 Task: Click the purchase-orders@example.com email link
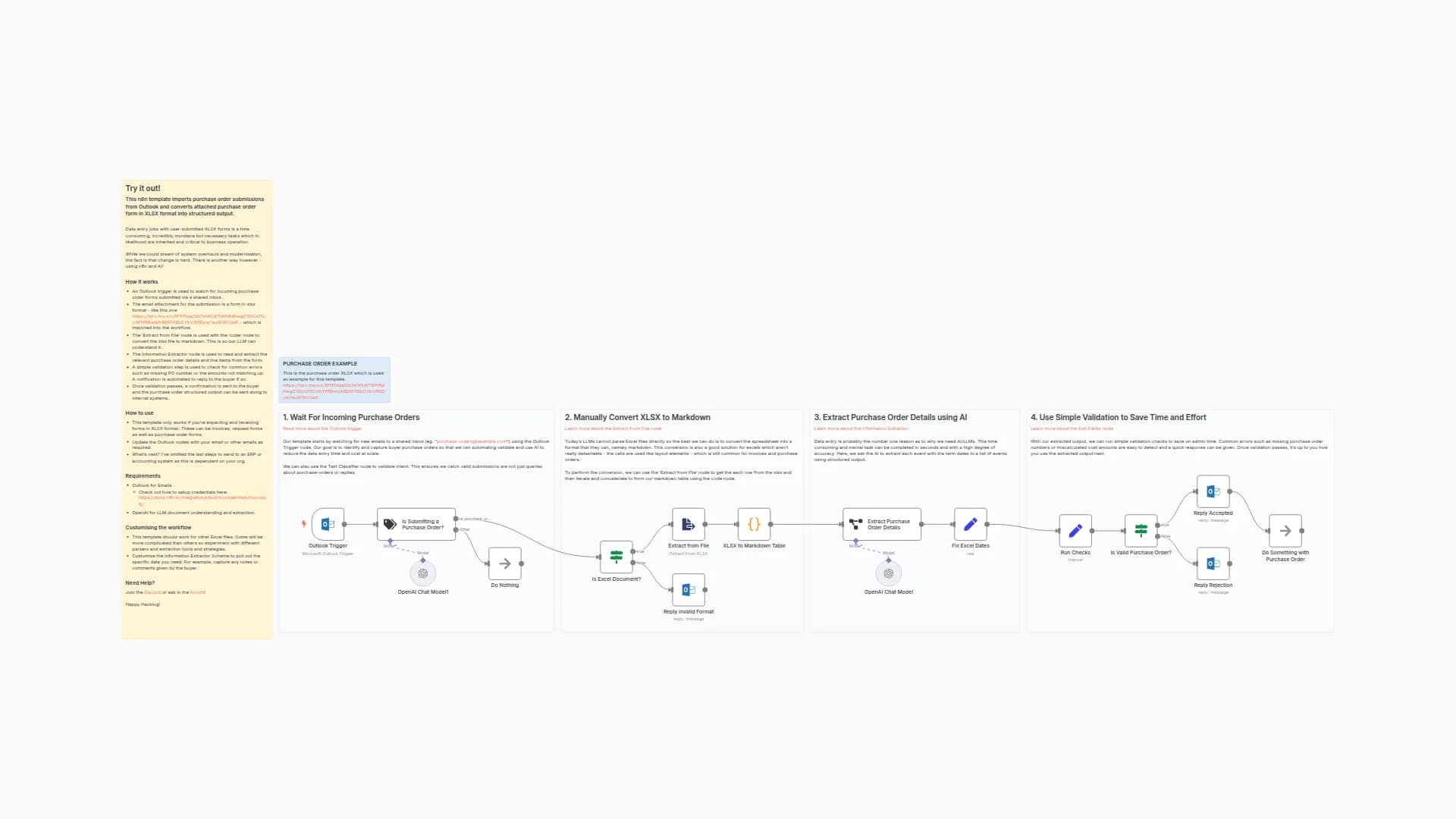coord(472,441)
